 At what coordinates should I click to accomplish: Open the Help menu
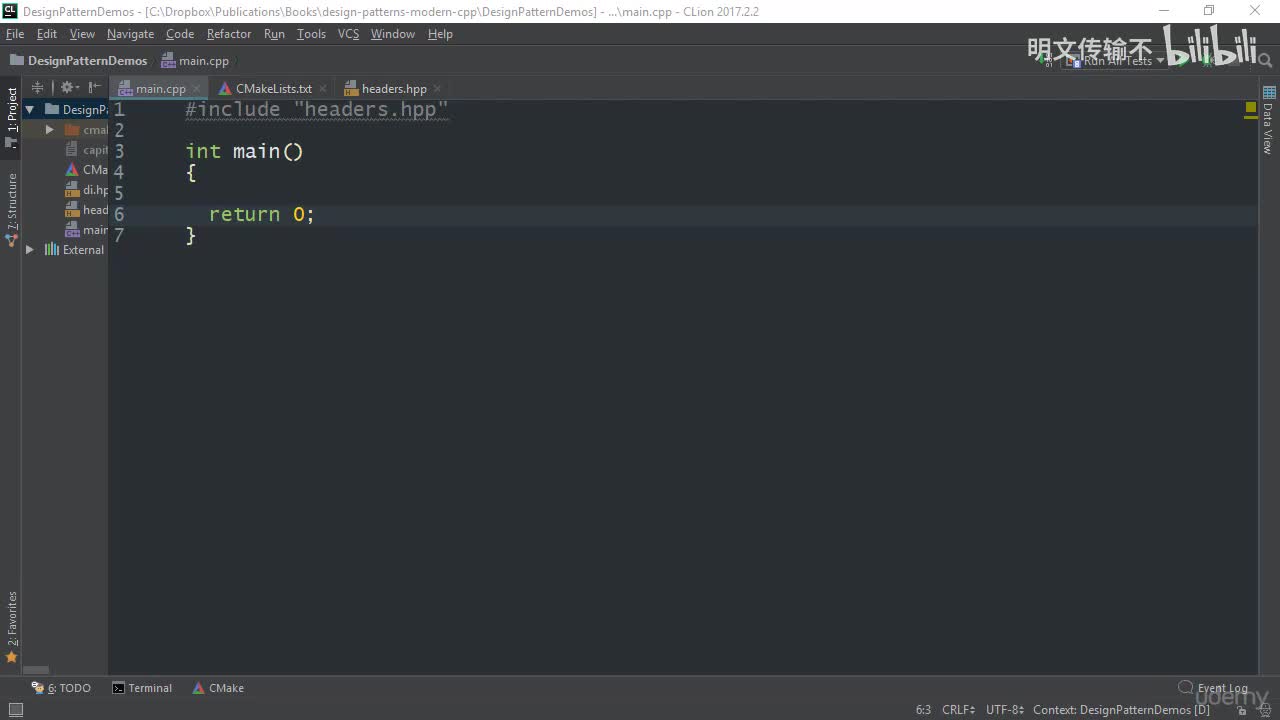[440, 34]
